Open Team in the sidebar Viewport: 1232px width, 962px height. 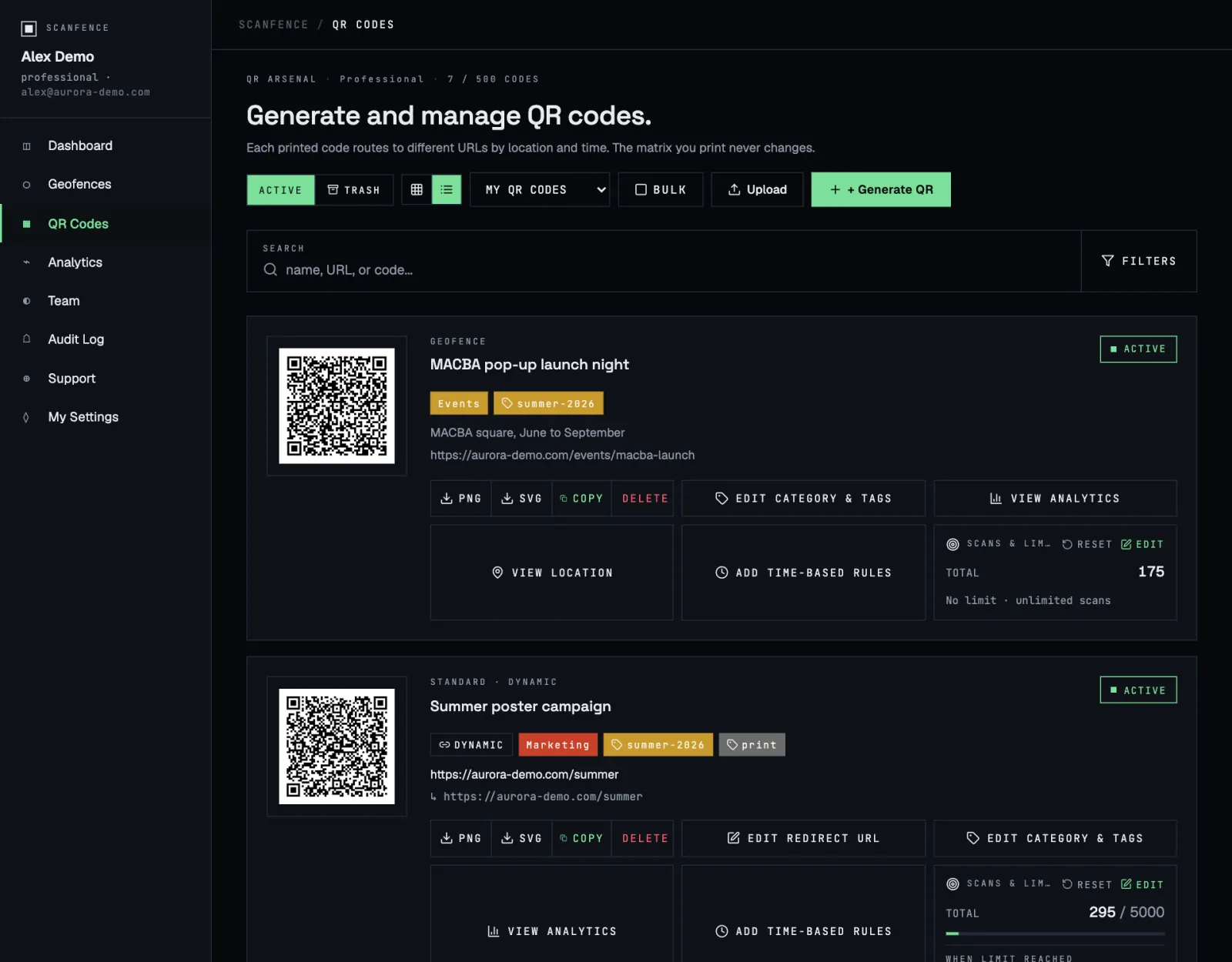tap(105, 301)
